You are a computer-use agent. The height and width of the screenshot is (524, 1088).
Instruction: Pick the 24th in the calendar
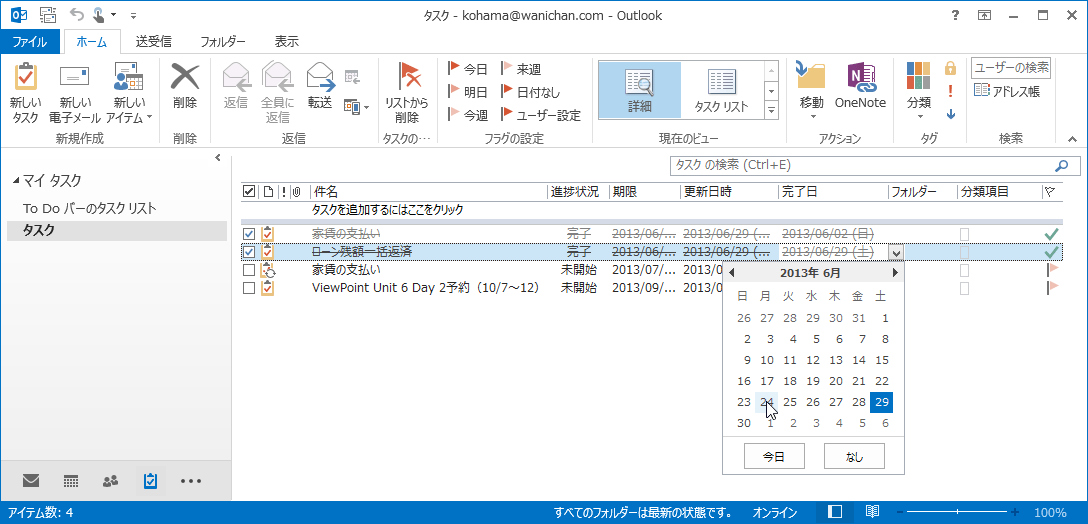tap(767, 402)
